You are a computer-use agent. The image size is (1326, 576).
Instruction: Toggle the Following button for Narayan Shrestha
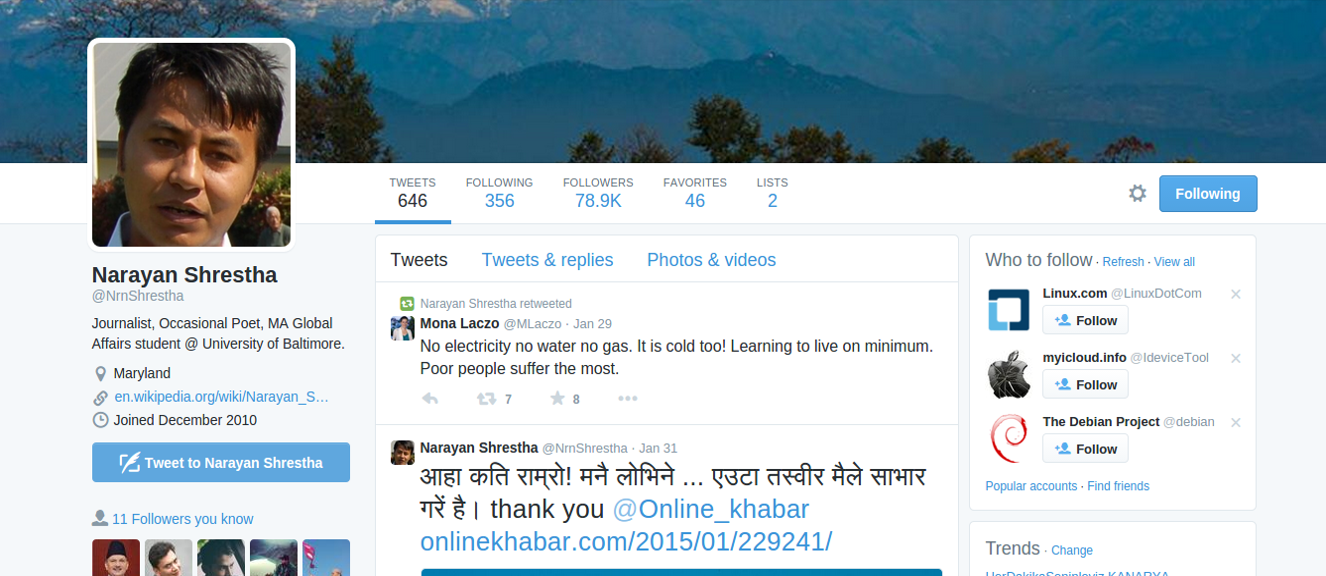1208,194
